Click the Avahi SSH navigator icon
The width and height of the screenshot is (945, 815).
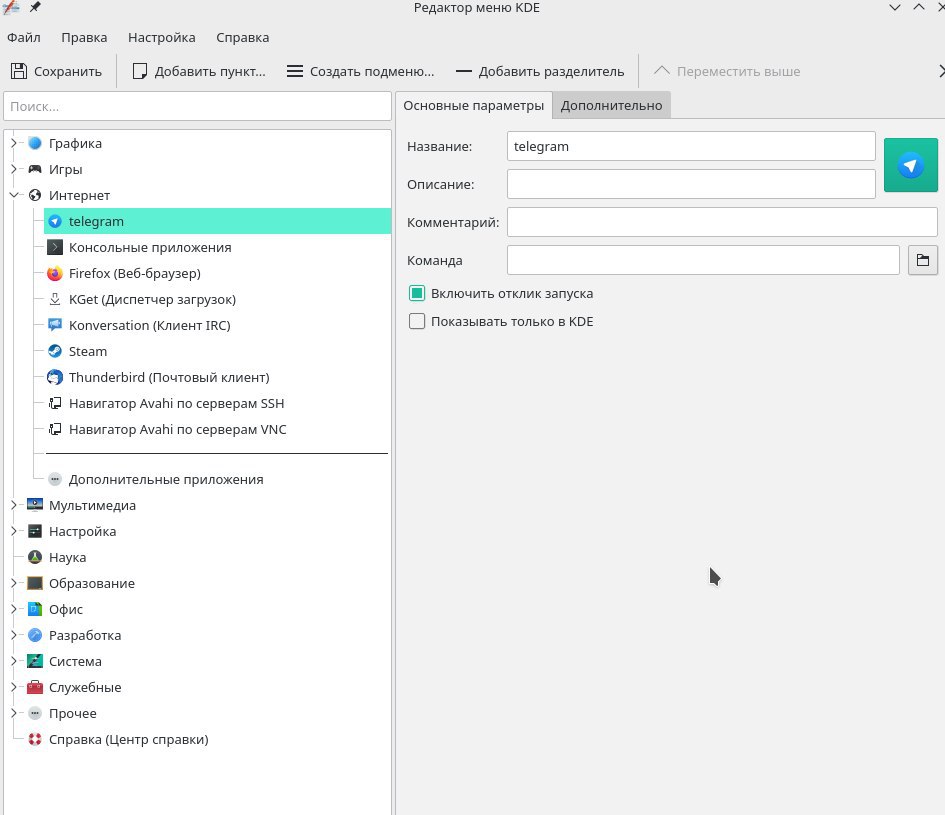click(x=55, y=403)
